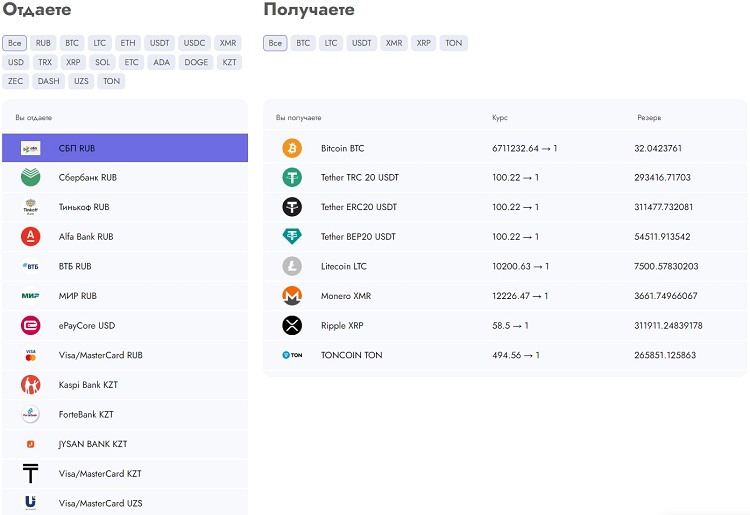Filter give currencies by DASH
The height and width of the screenshot is (515, 750).
(x=49, y=81)
